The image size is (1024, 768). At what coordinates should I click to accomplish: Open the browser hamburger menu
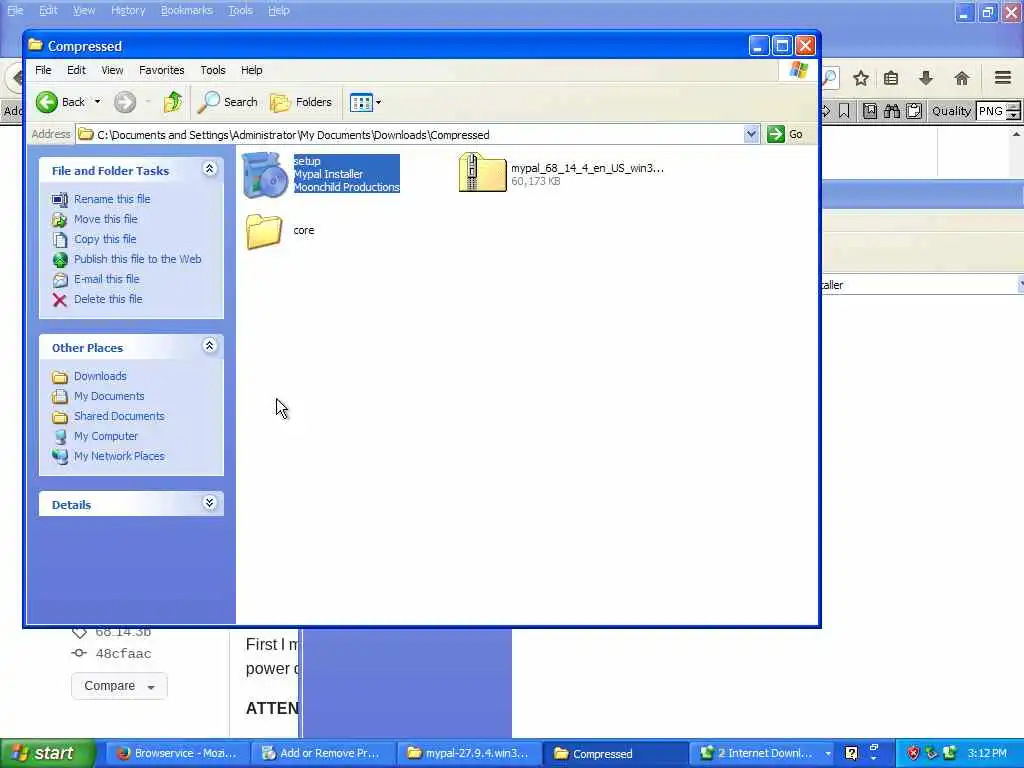(x=1003, y=78)
